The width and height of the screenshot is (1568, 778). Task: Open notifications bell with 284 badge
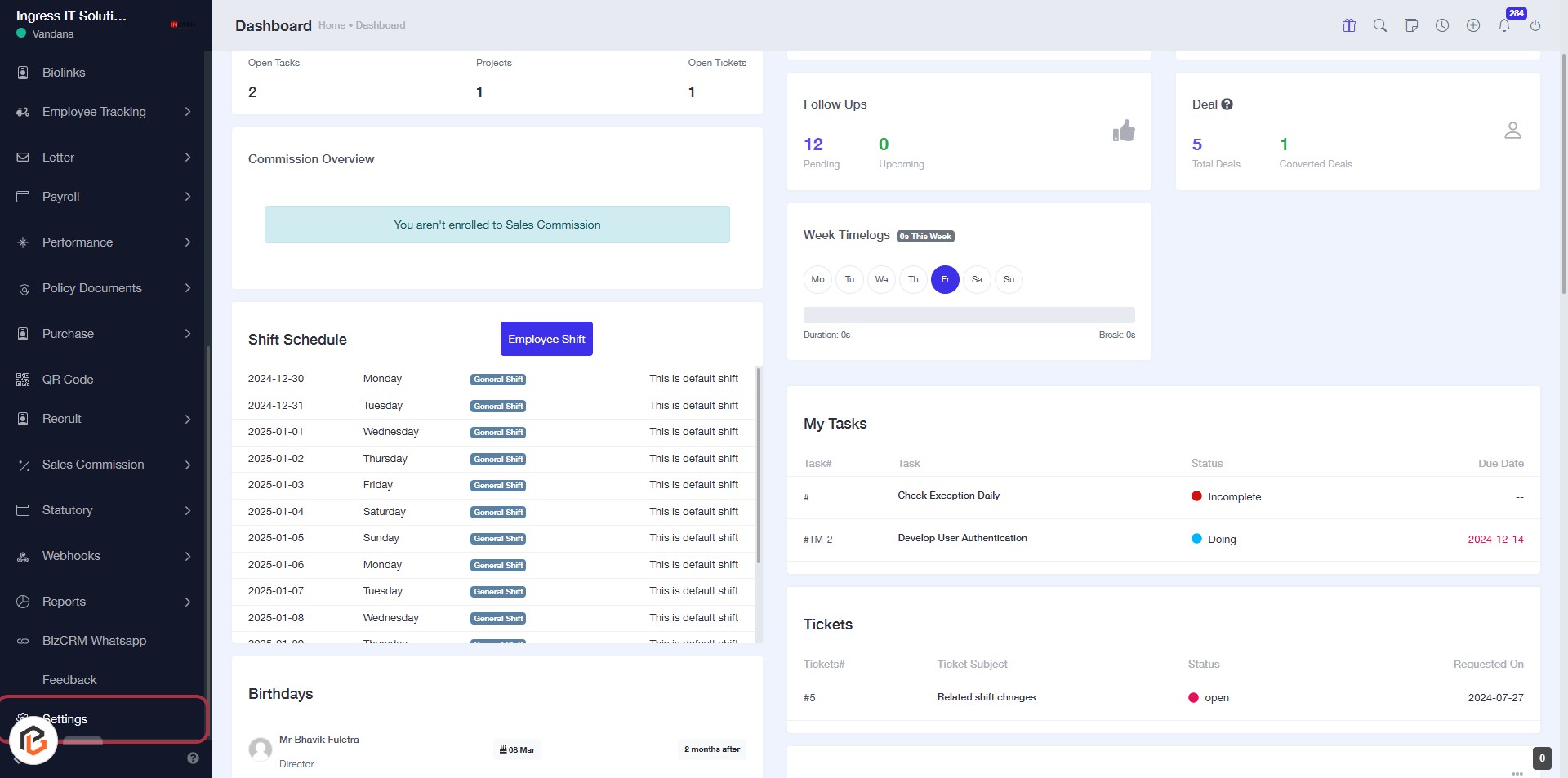pos(1504,25)
